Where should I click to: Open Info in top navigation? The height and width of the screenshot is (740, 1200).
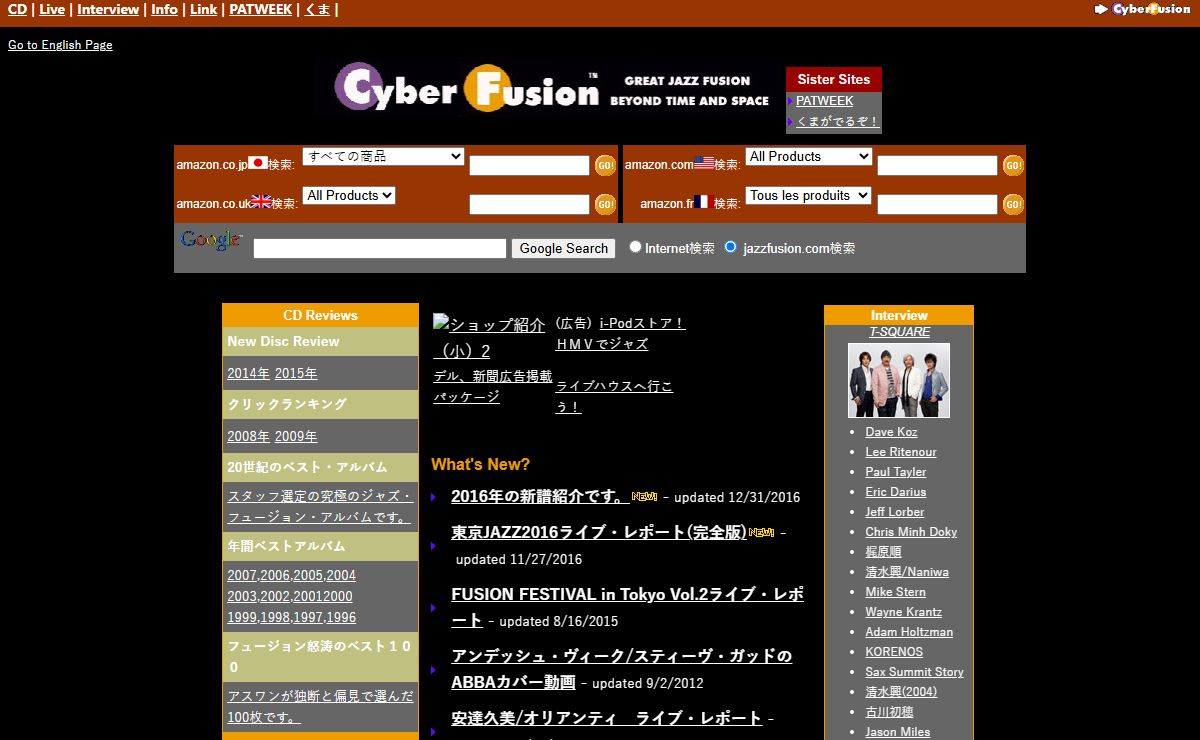pyautogui.click(x=165, y=9)
